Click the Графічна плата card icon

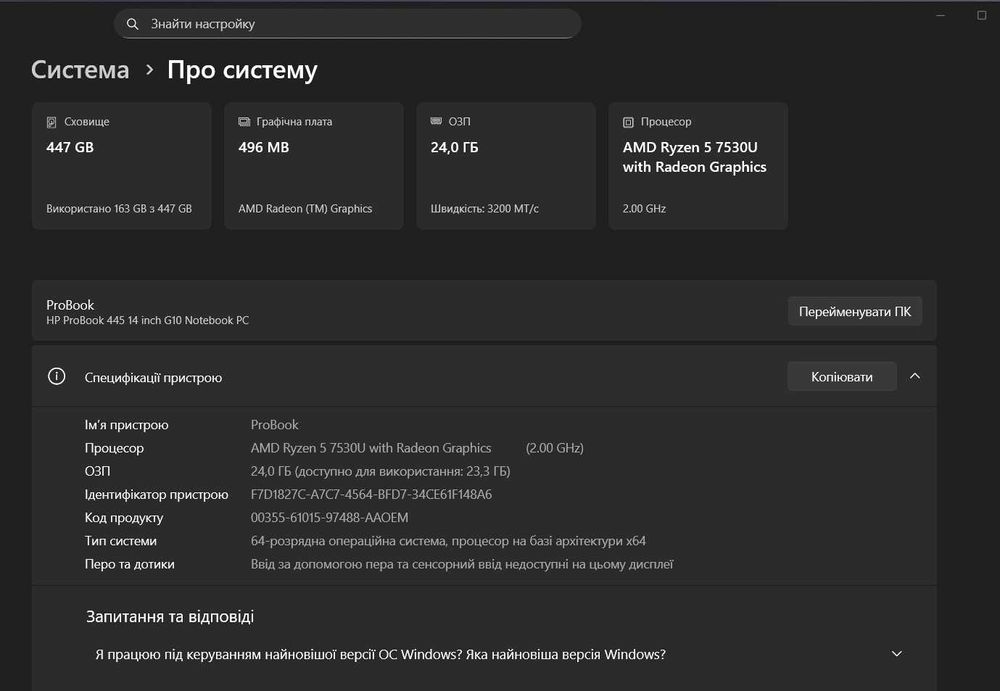[x=244, y=121]
